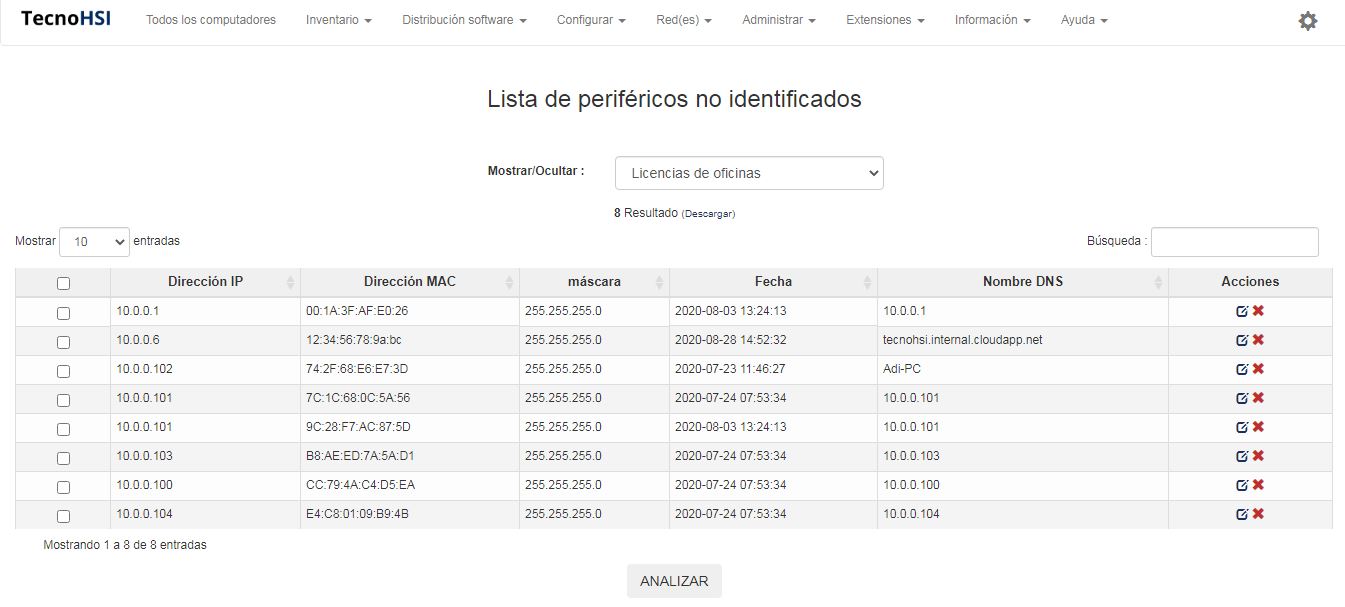Viewport: 1345px width, 607px height.
Task: Go to Todos los computadores
Action: click(211, 20)
